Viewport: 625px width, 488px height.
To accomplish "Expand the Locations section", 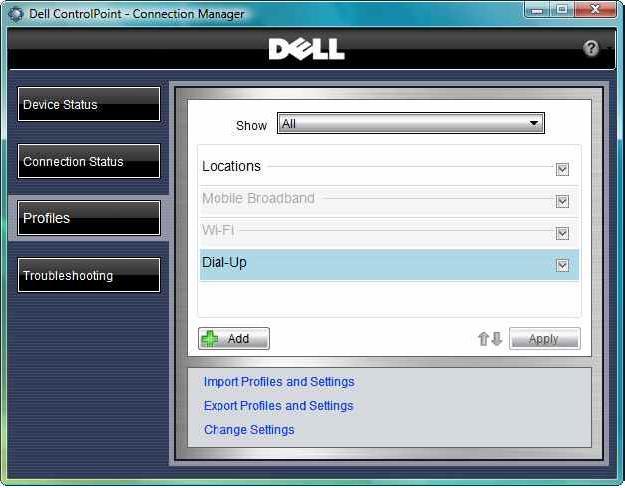I will (x=562, y=169).
